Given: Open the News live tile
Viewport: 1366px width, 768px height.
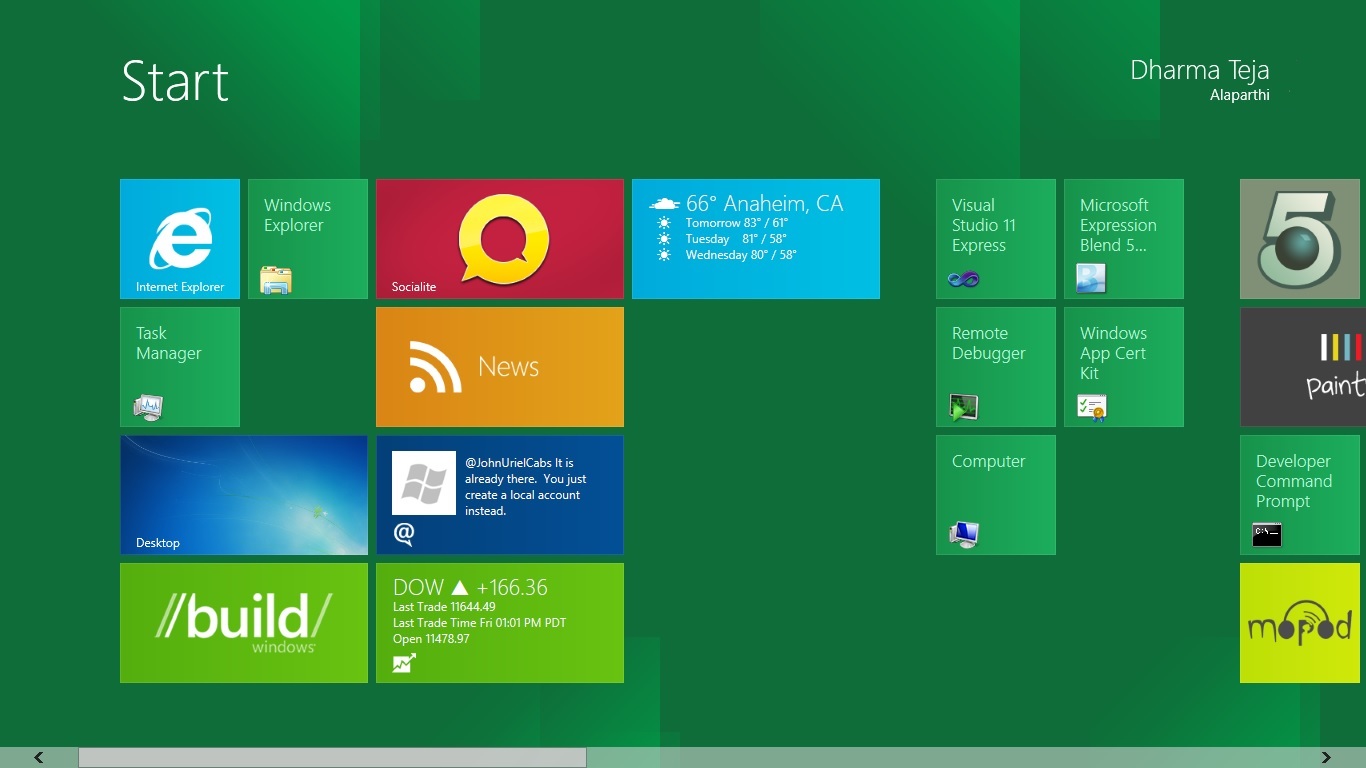Looking at the screenshot, I should (x=499, y=366).
